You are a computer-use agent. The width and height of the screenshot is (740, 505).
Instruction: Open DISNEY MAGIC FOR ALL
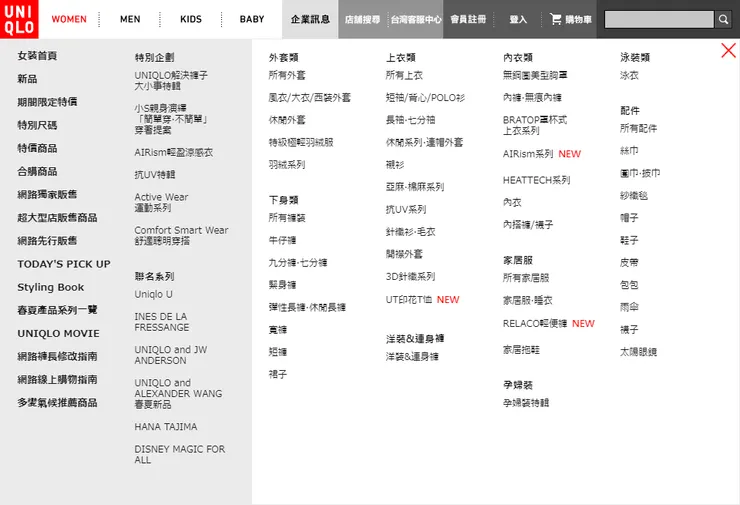click(x=180, y=454)
